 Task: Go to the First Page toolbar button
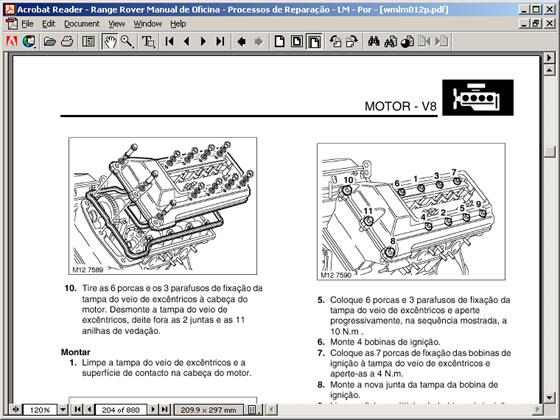point(169,42)
